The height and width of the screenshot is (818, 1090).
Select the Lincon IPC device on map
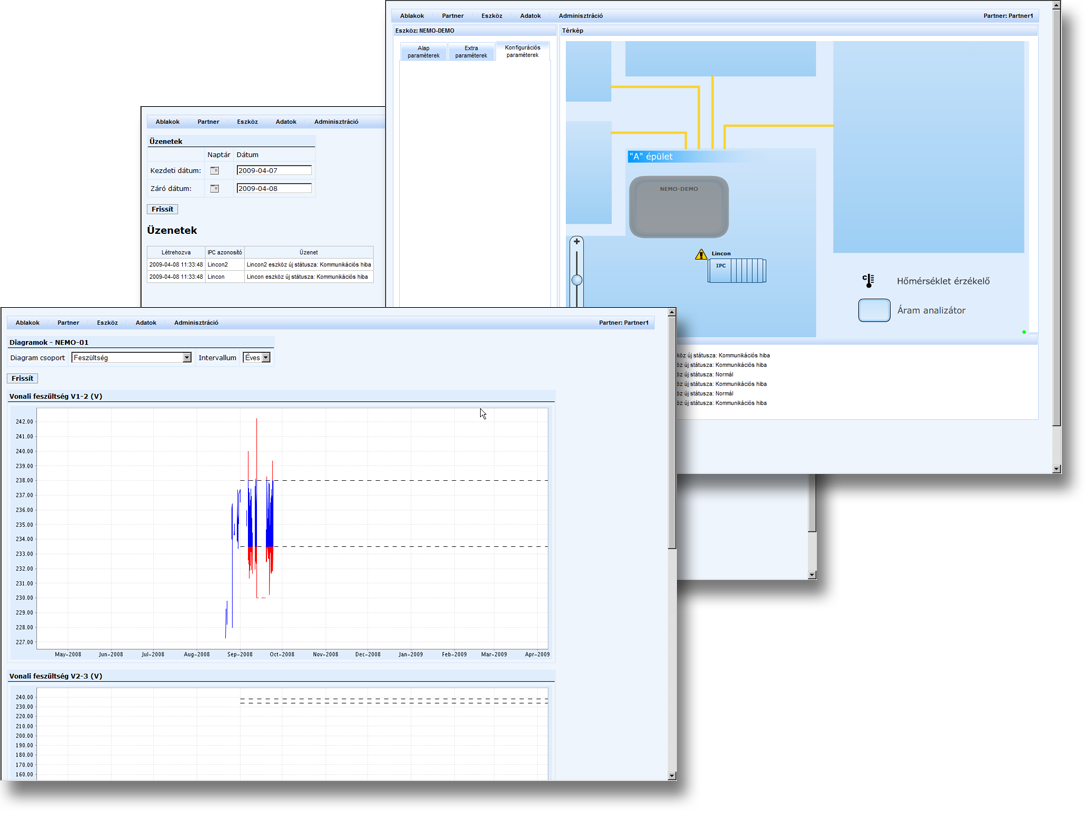point(735,269)
